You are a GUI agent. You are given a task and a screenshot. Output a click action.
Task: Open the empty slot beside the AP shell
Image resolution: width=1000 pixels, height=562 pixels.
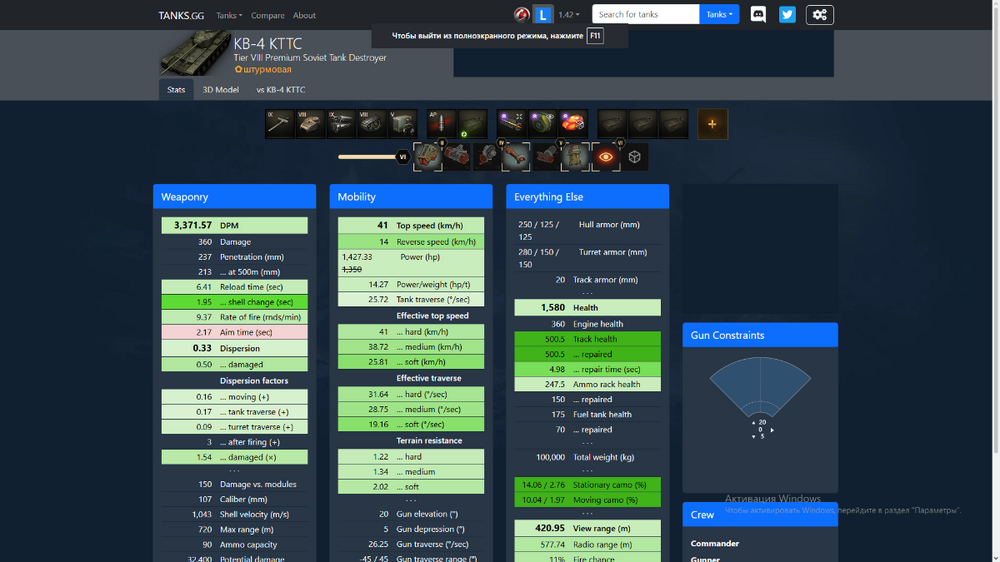click(x=472, y=124)
